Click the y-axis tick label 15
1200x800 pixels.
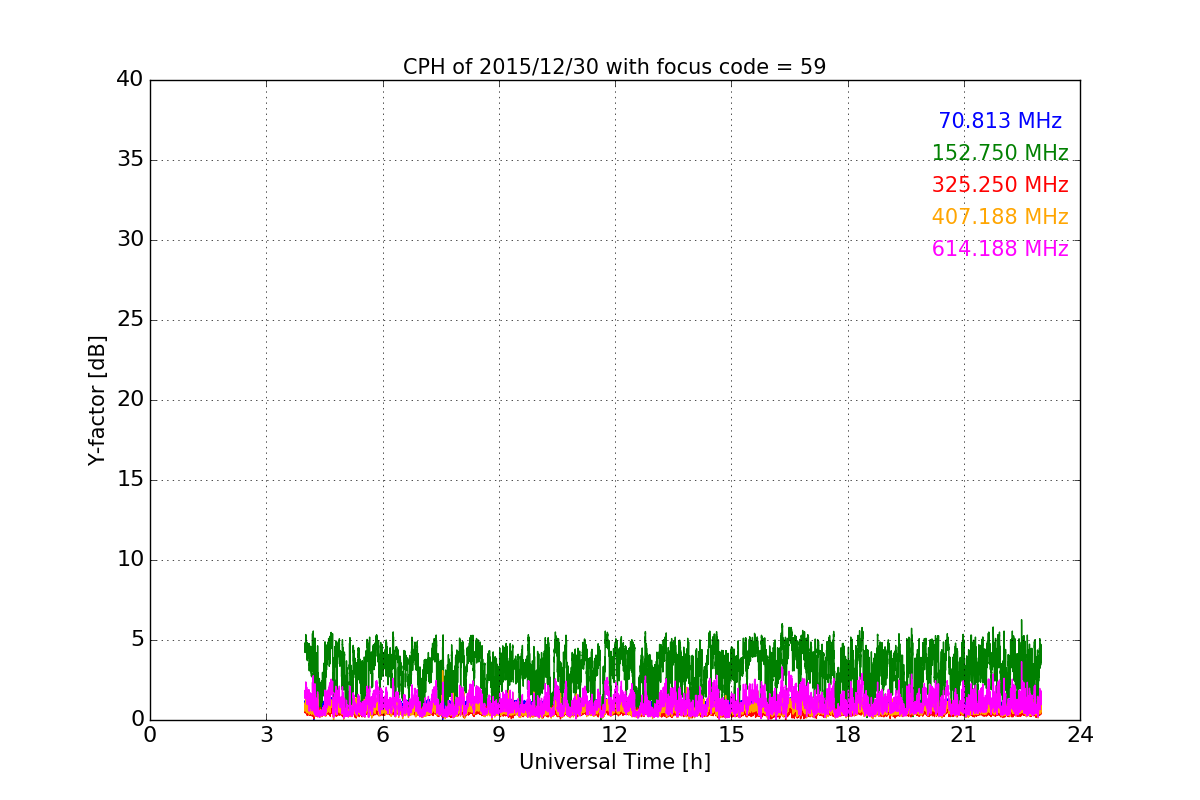130,479
